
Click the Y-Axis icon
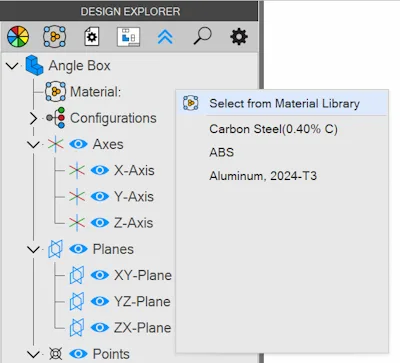77,196
